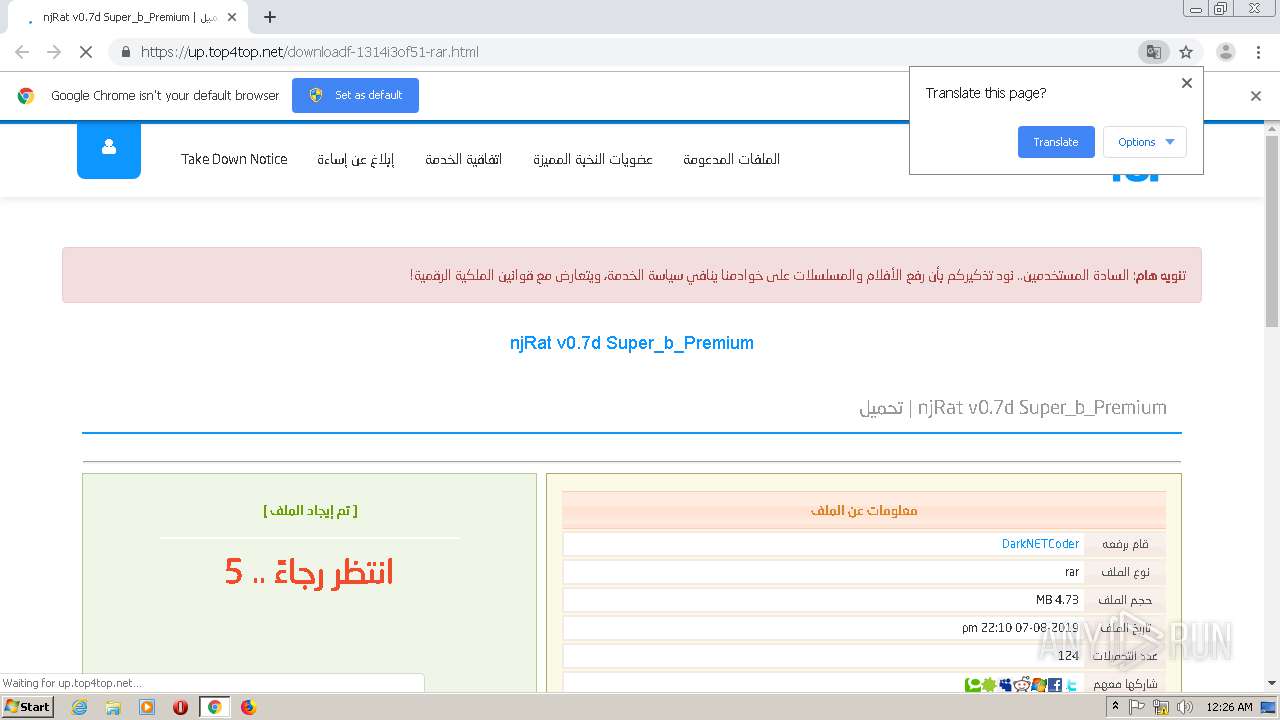Expand translate Options dropdown
Image resolution: width=1280 pixels, height=720 pixels.
click(x=1145, y=142)
